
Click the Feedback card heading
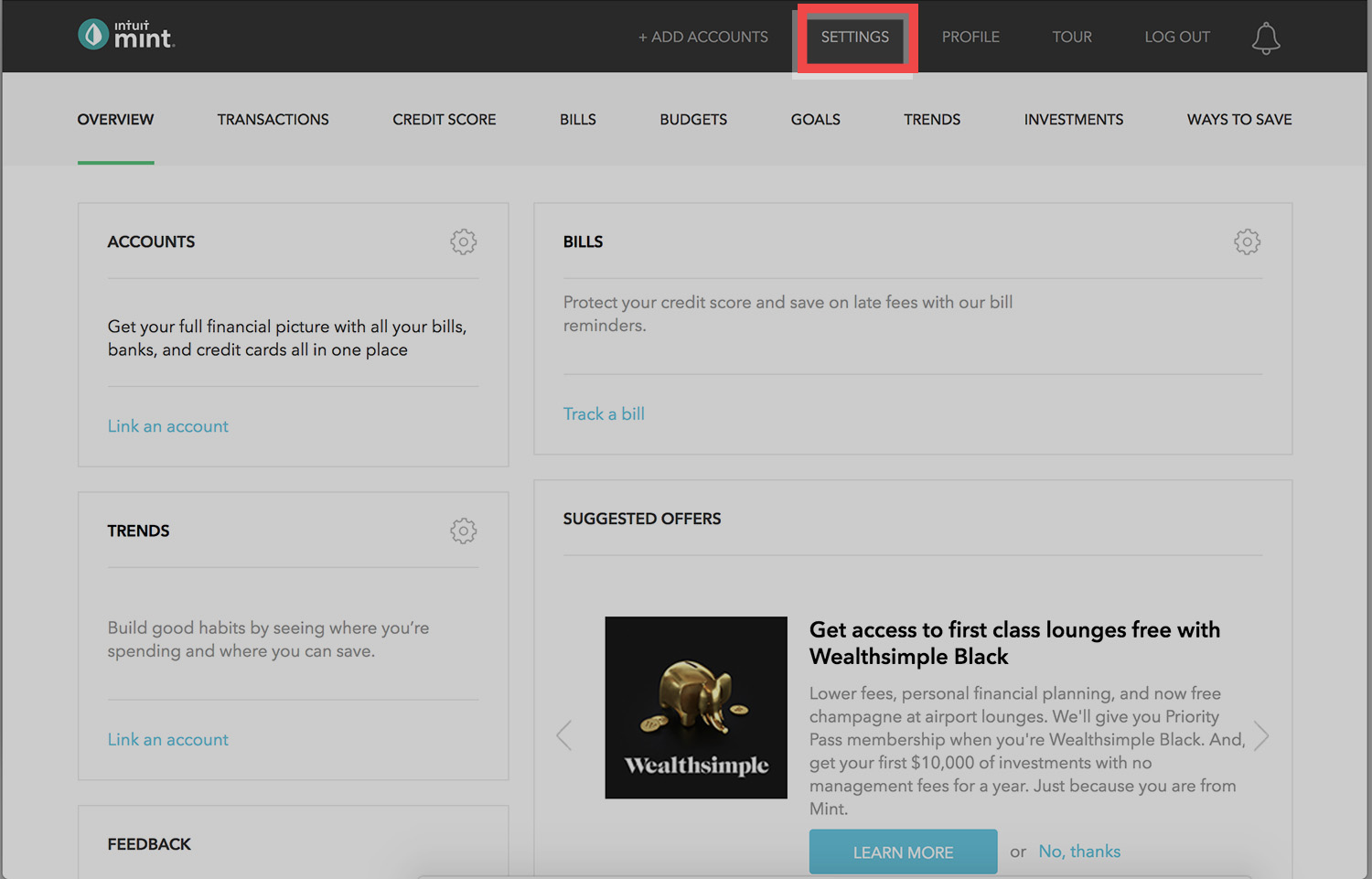pyautogui.click(x=149, y=844)
